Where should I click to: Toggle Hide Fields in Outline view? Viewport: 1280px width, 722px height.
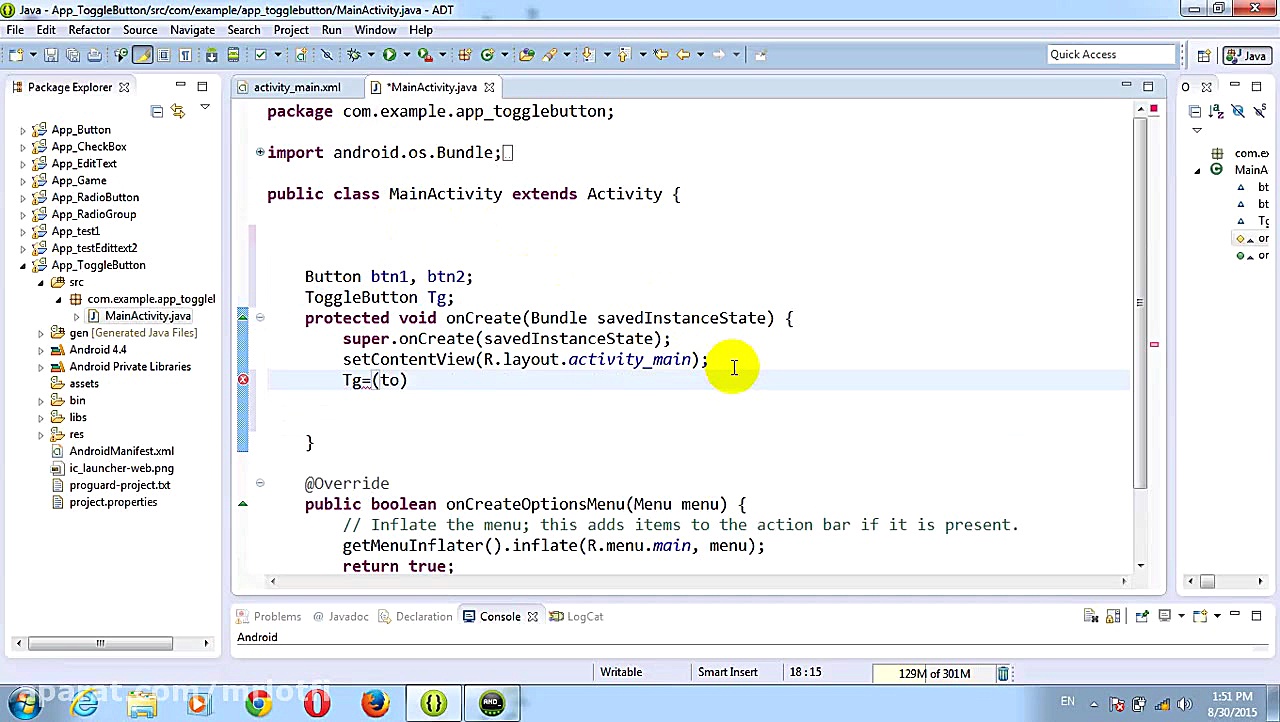click(1238, 111)
